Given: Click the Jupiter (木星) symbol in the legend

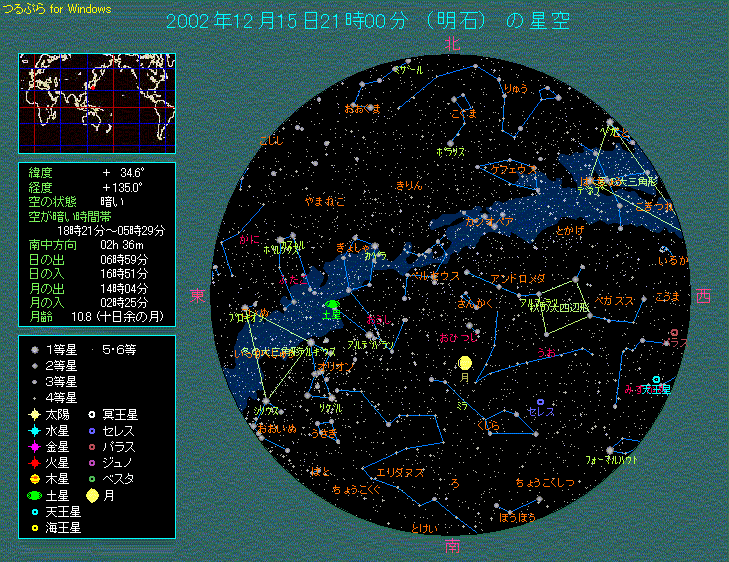Looking at the screenshot, I should tap(34, 479).
